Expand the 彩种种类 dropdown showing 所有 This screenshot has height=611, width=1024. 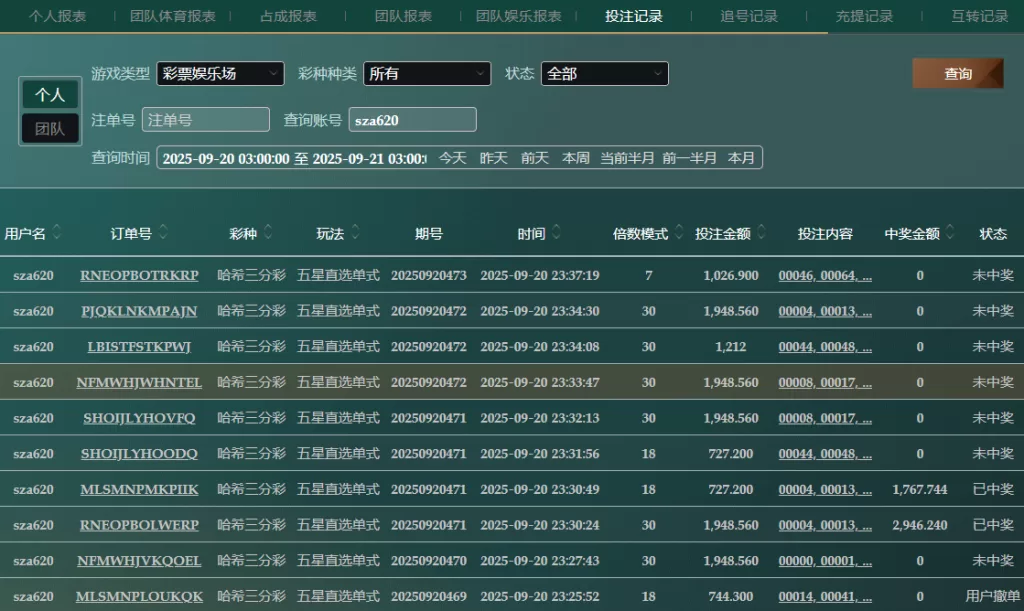tap(427, 74)
